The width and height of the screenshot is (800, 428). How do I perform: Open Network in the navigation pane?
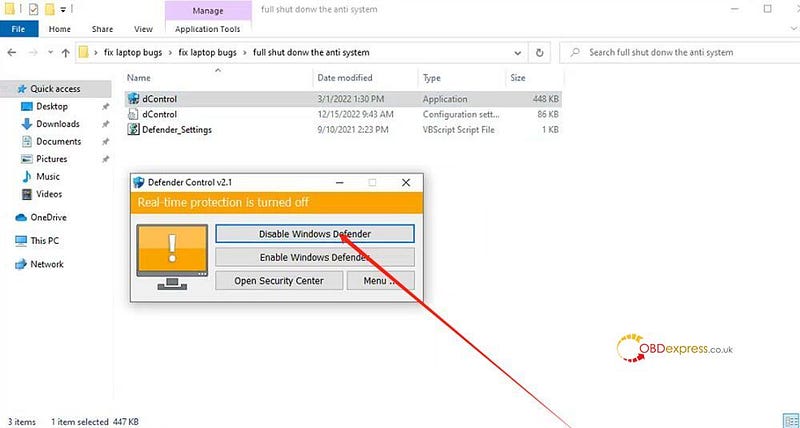tap(47, 264)
